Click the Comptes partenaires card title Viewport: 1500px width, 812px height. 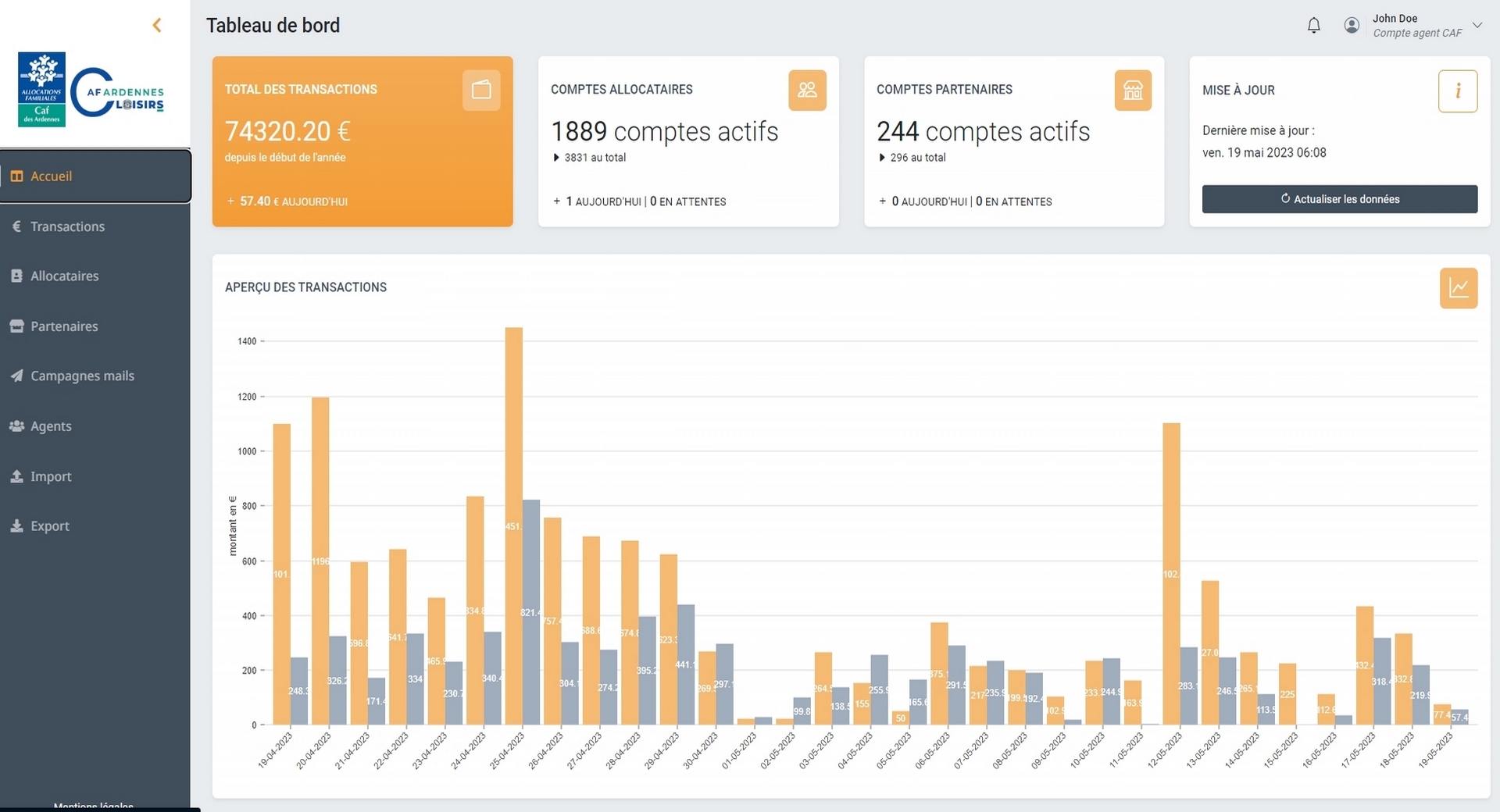tap(945, 89)
